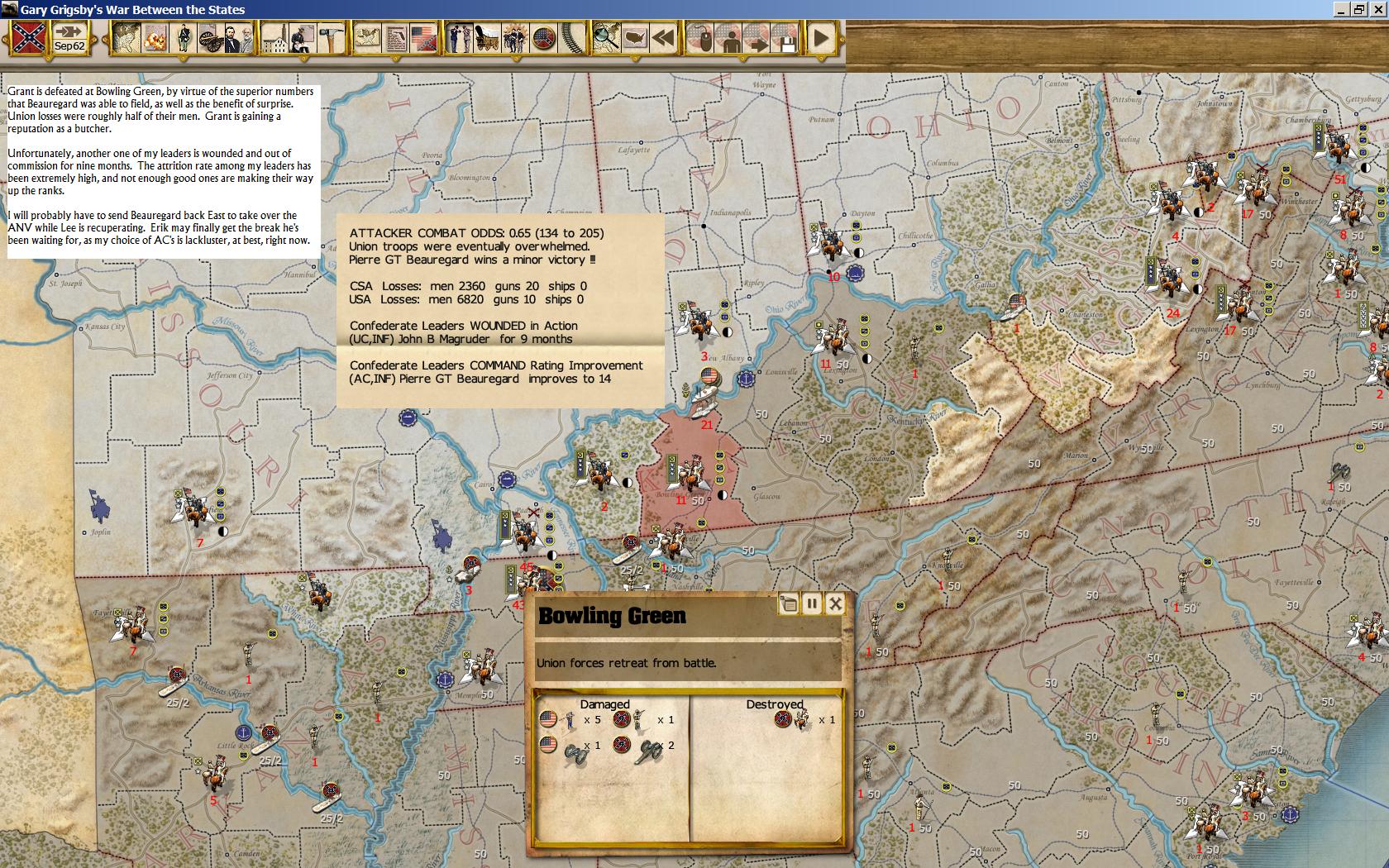This screenshot has height=868, width=1389.
Task: Click the Sep62 turn date button
Action: [x=69, y=38]
